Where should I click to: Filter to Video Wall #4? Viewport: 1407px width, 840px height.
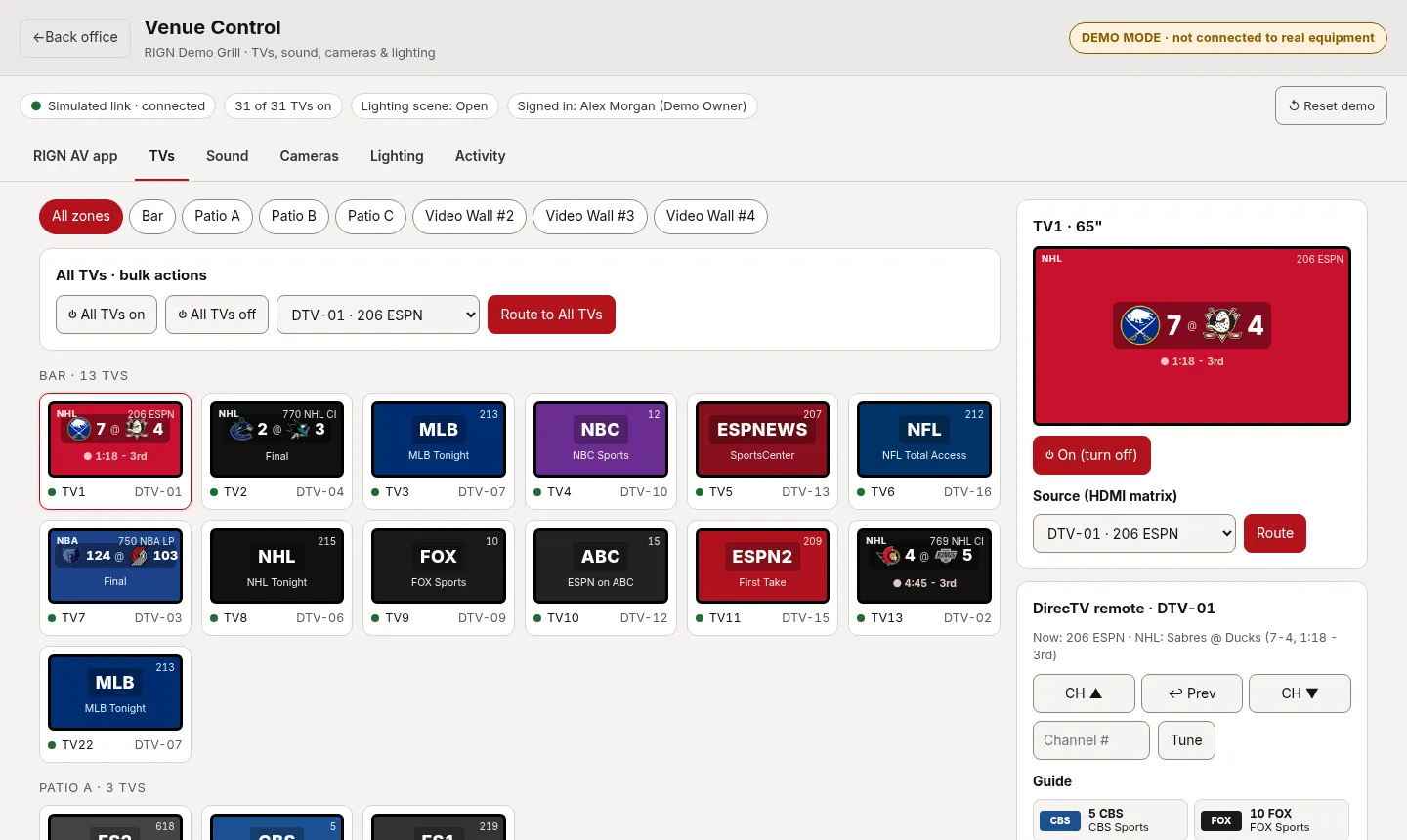[710, 216]
